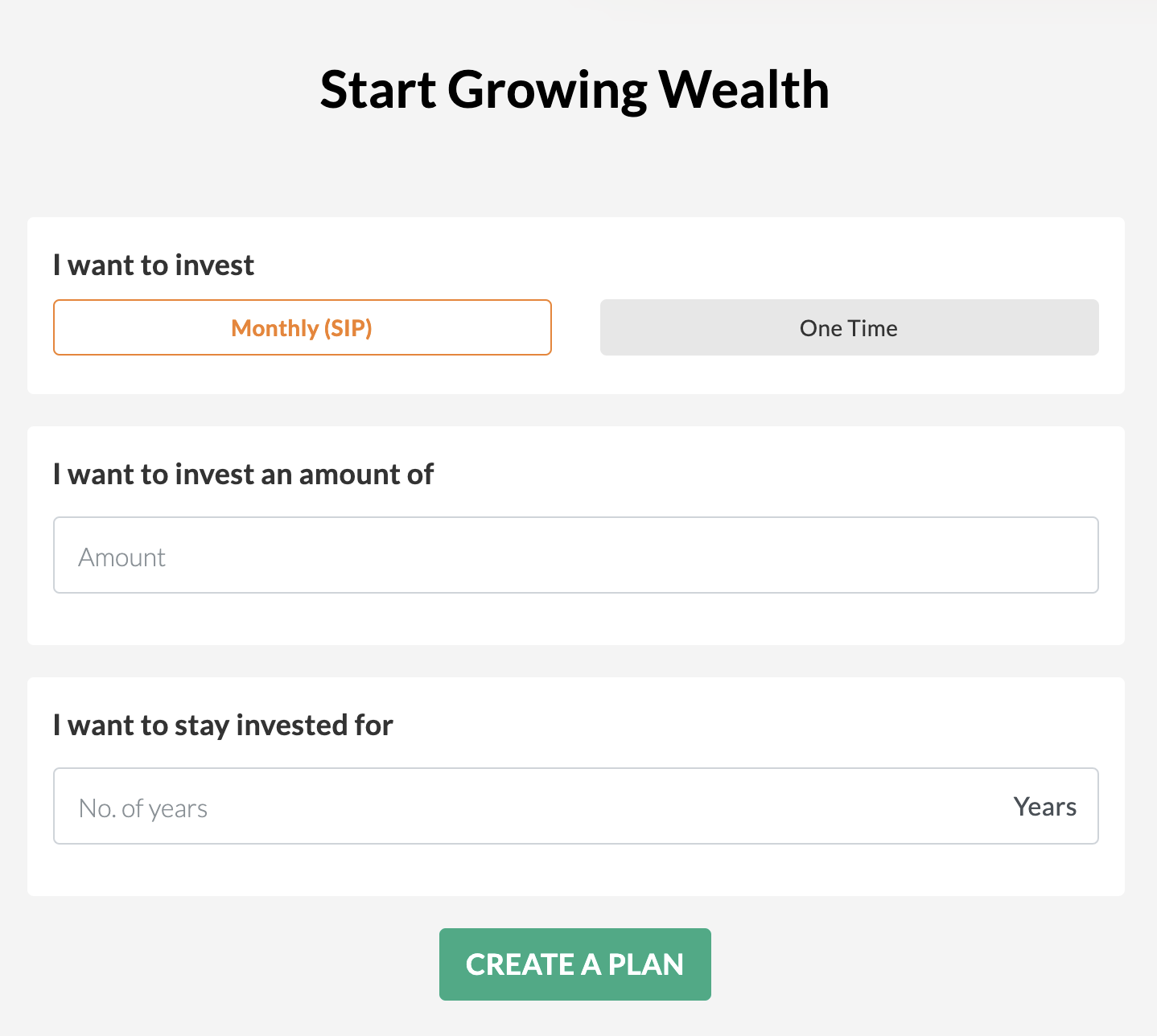Switch to One Time investment
This screenshot has width=1157, height=1036.
tap(849, 327)
